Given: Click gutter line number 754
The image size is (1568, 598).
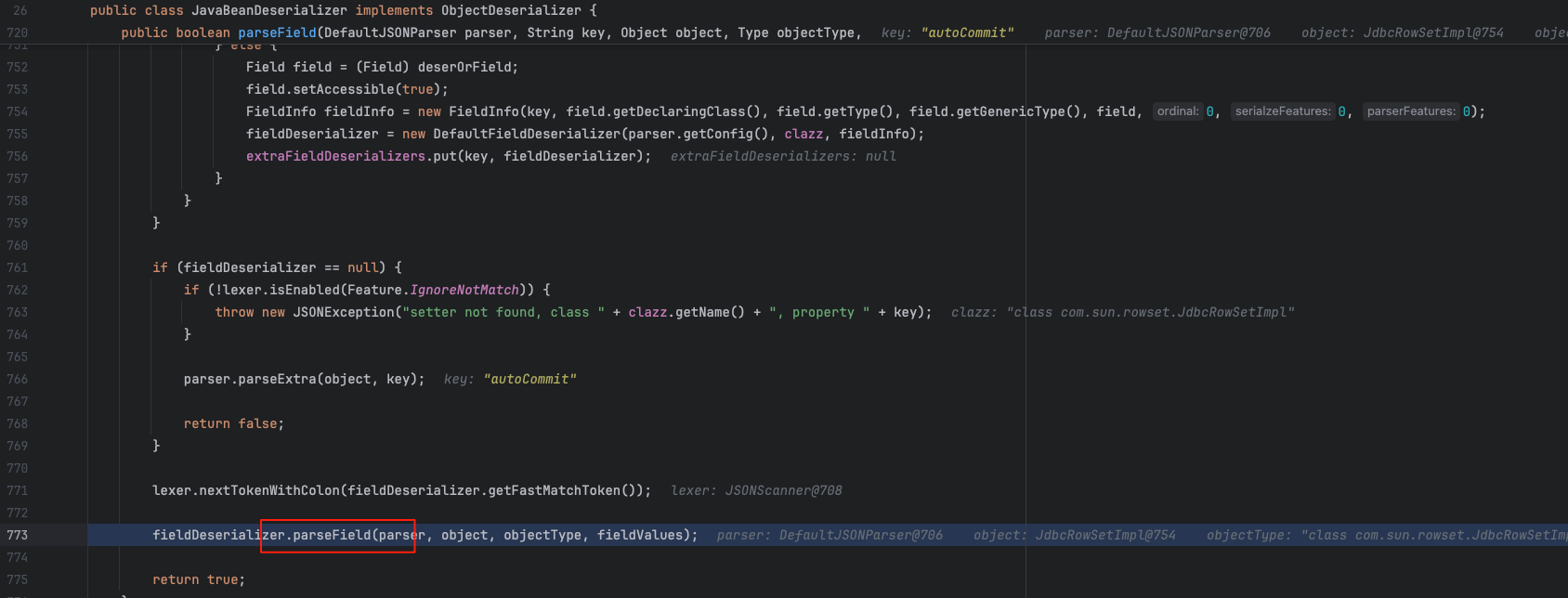Looking at the screenshot, I should 17,111.
